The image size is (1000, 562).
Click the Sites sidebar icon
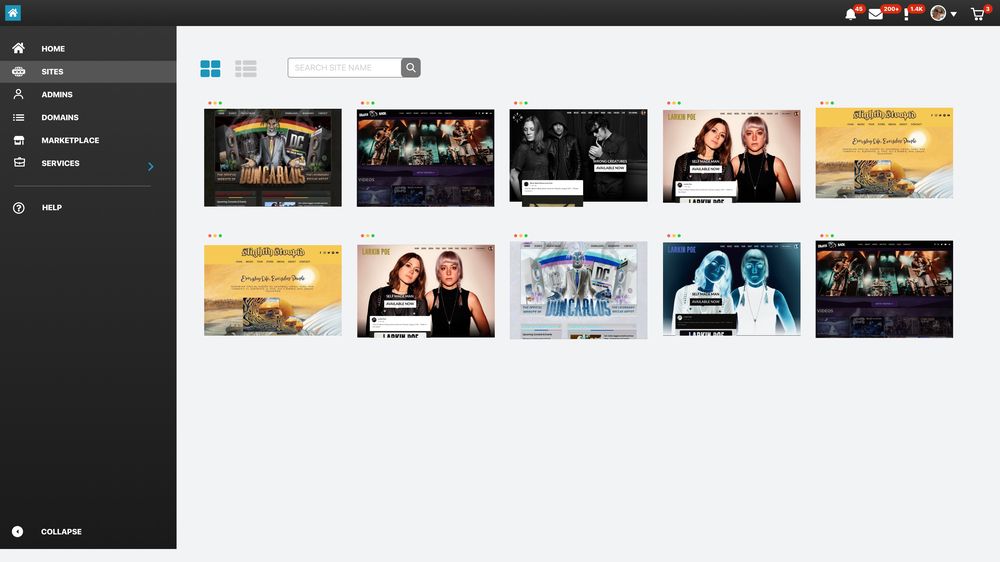pyautogui.click(x=18, y=71)
